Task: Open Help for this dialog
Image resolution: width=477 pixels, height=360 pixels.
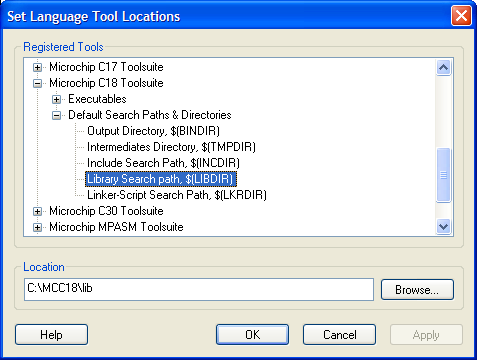Action: coord(51,335)
